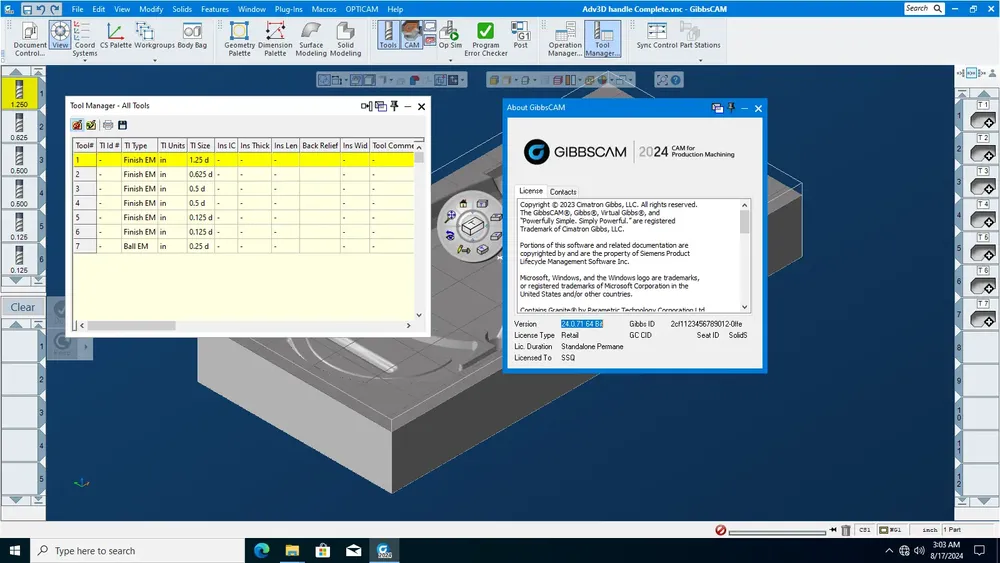Open Solid Modeling palette
This screenshot has height=563, width=1000.
[345, 38]
